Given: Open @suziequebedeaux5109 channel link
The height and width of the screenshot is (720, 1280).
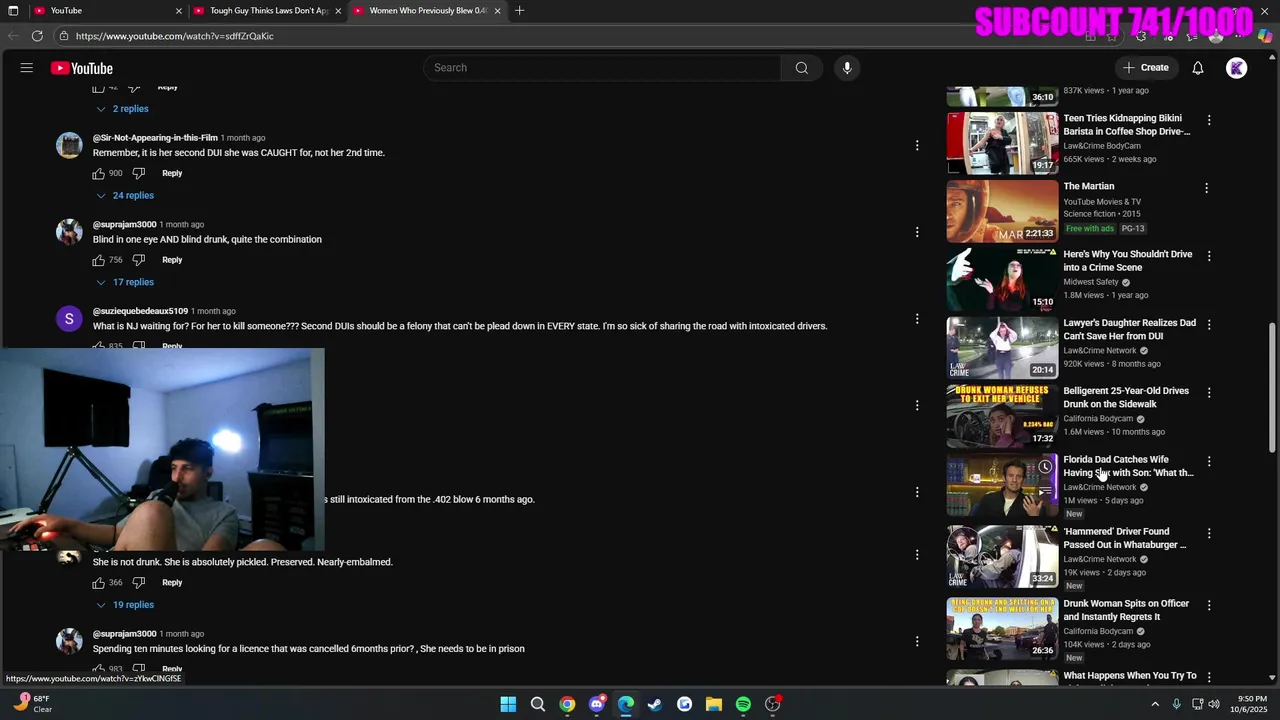Looking at the screenshot, I should tap(140, 311).
